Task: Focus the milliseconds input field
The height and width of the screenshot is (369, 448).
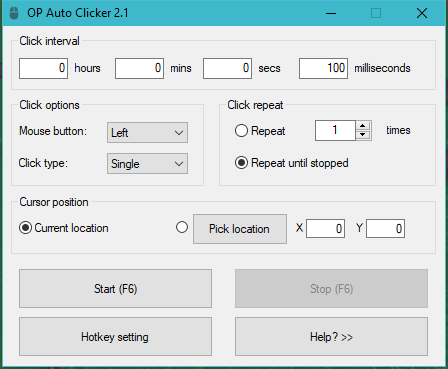Action: [x=323, y=68]
